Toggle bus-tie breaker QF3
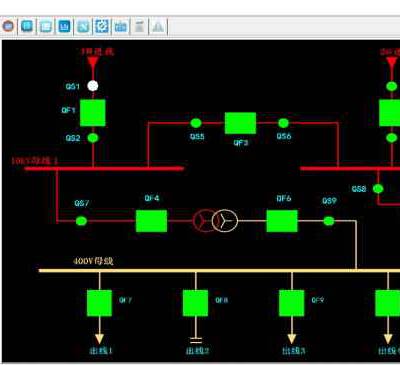The height and width of the screenshot is (365, 400). coord(240,123)
